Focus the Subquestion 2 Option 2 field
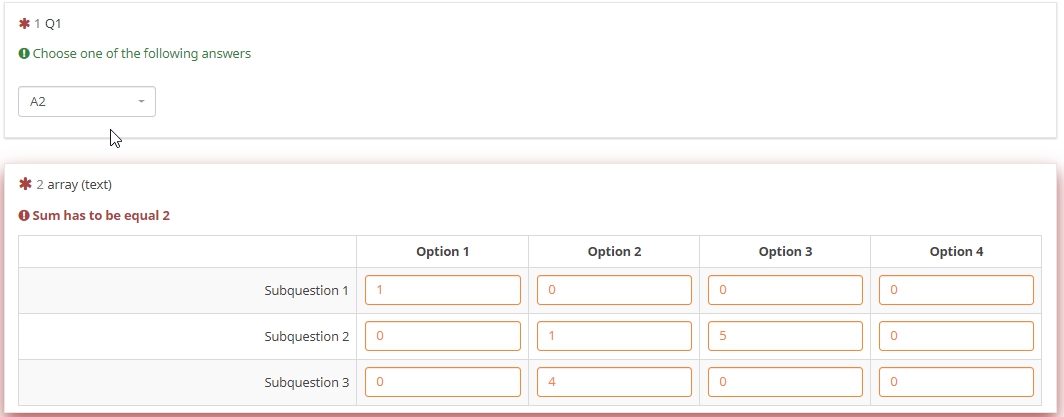 coord(614,337)
